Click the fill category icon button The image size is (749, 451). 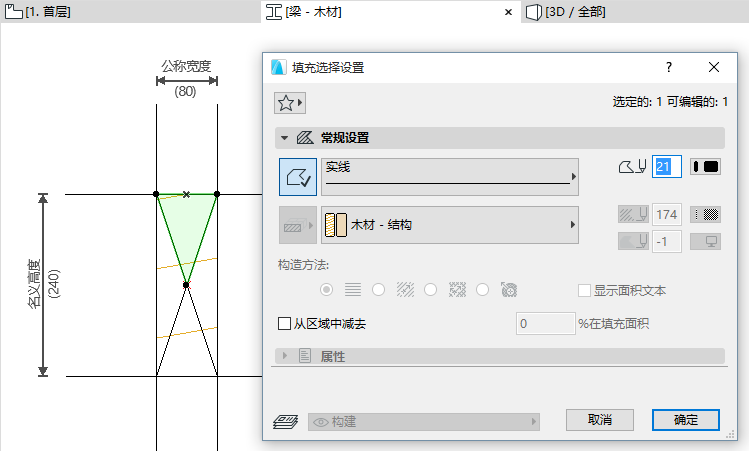coord(297,225)
